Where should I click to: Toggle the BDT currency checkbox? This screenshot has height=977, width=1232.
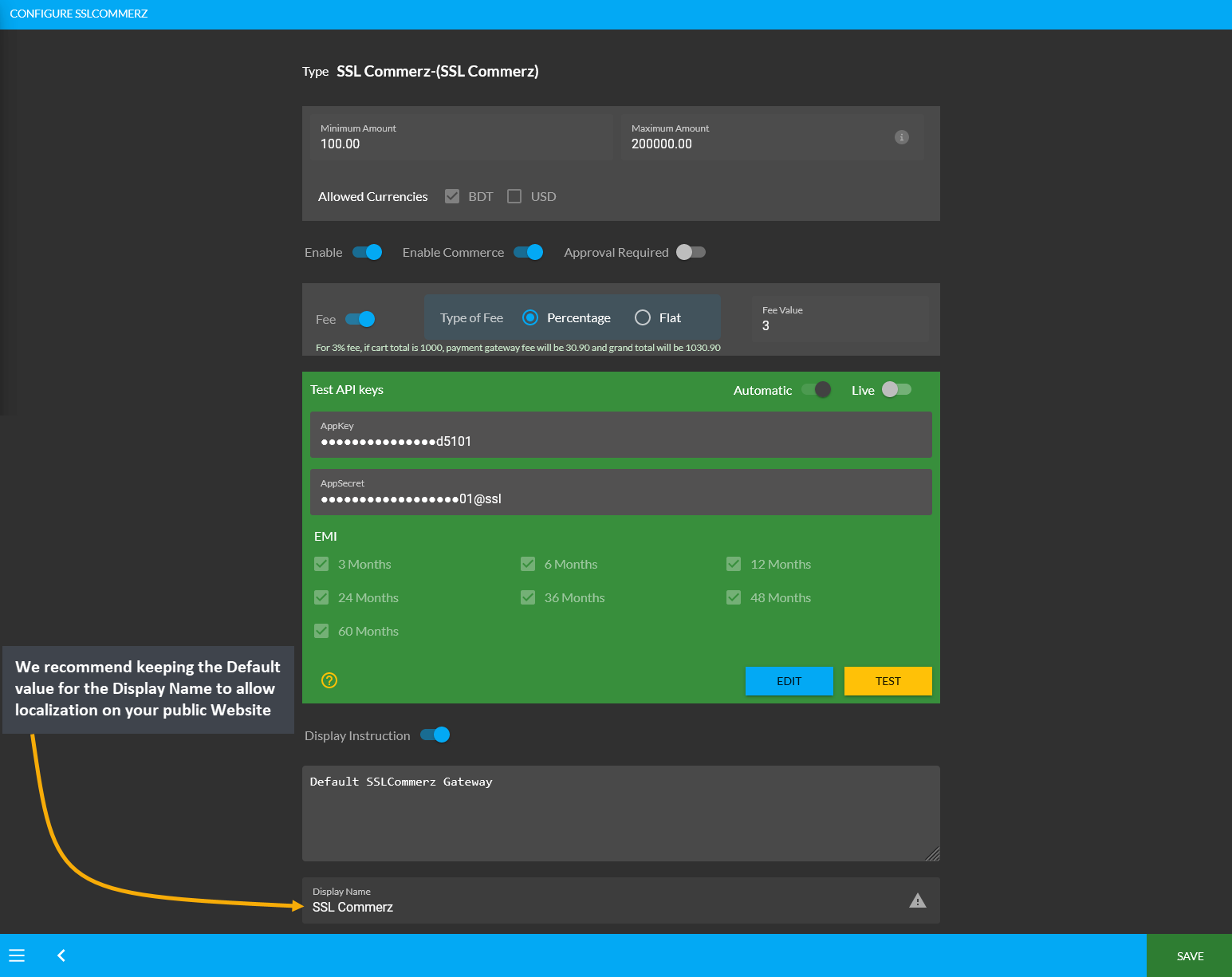coord(452,196)
